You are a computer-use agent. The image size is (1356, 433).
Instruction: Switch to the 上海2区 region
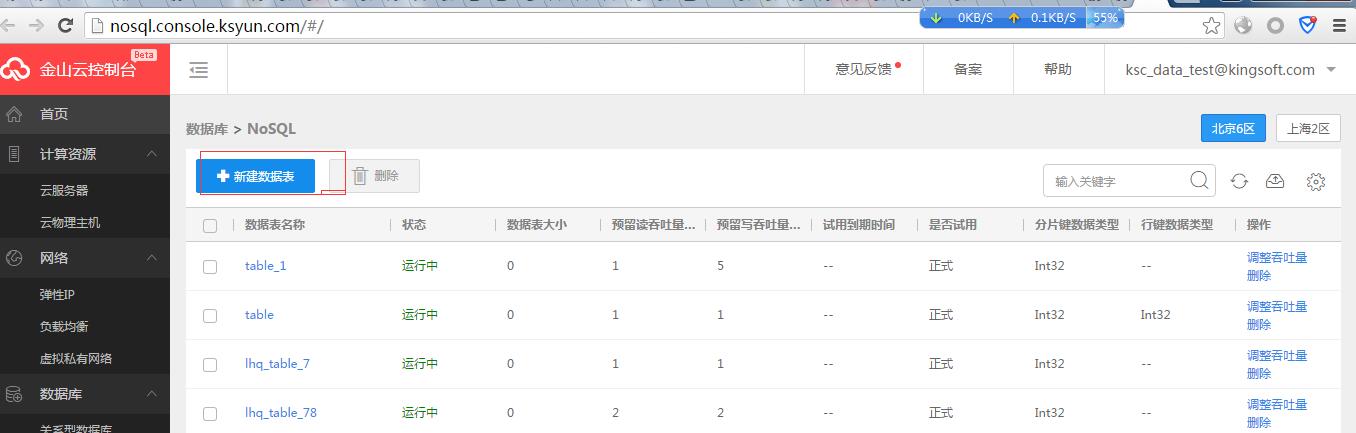pyautogui.click(x=1308, y=129)
